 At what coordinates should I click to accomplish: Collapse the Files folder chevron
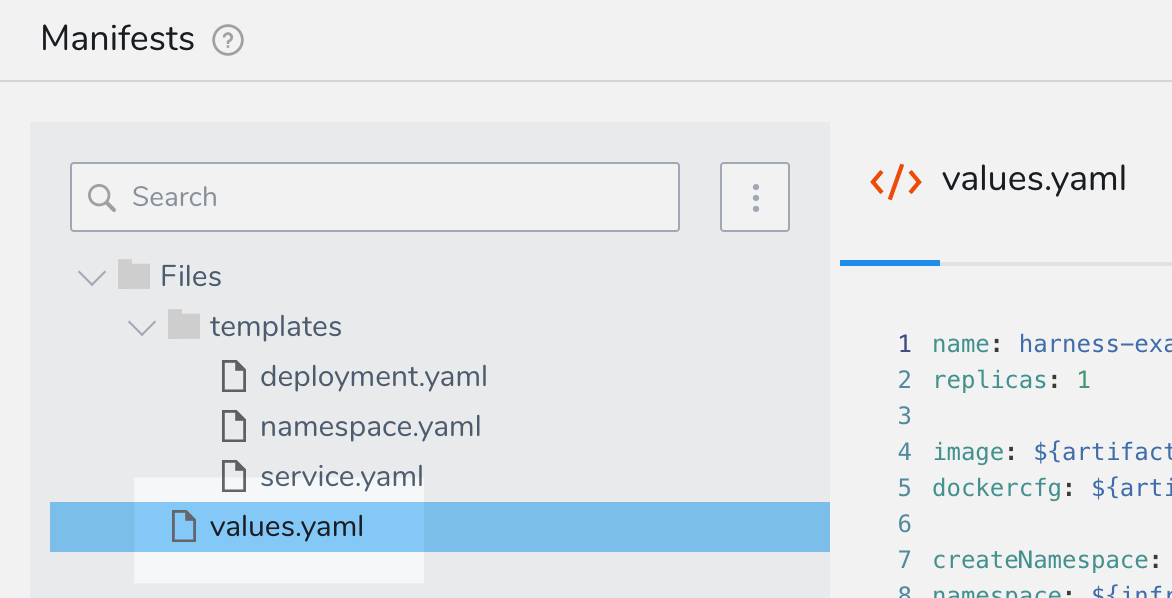pos(92,278)
